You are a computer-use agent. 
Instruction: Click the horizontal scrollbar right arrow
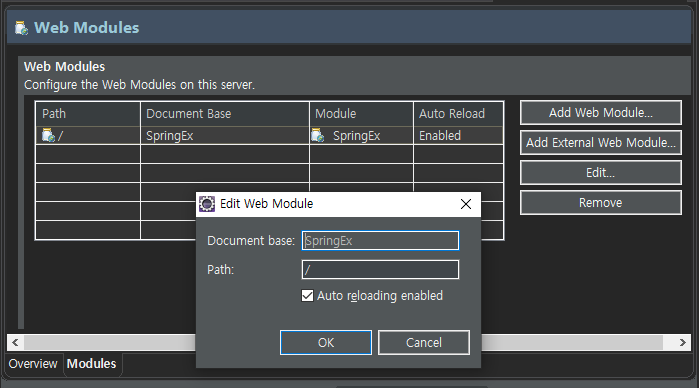(x=683, y=343)
